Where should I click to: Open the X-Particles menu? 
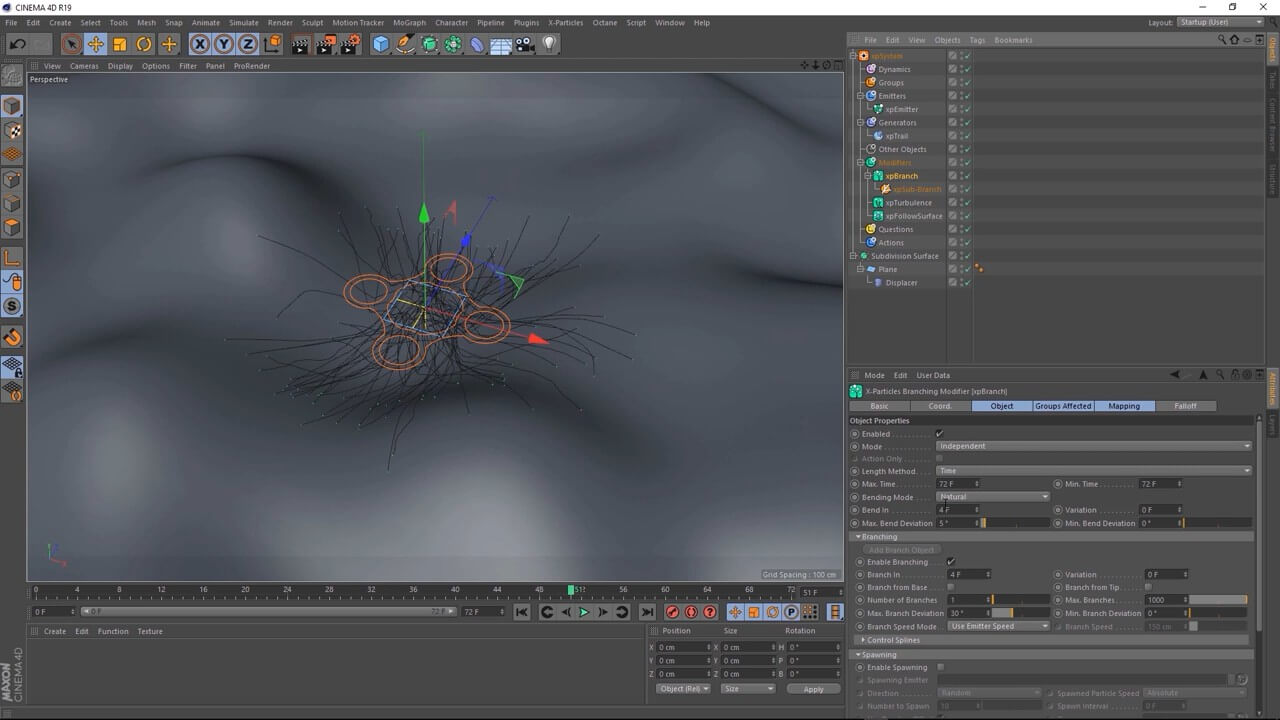(x=565, y=22)
